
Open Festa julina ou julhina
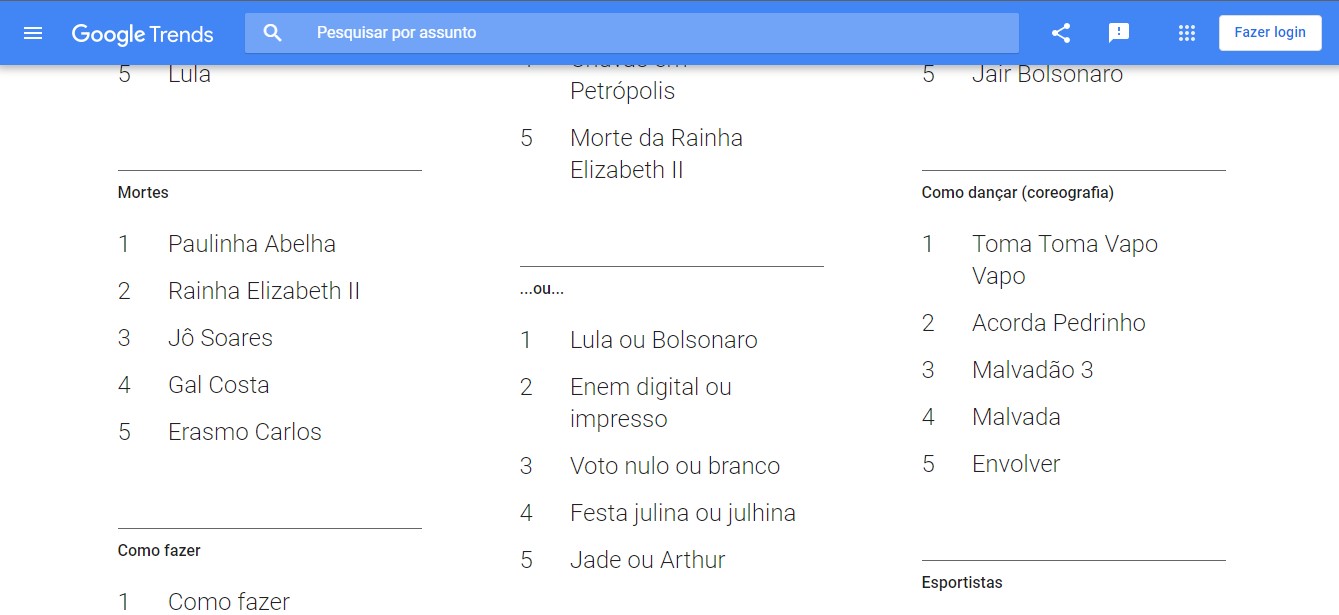(x=683, y=513)
